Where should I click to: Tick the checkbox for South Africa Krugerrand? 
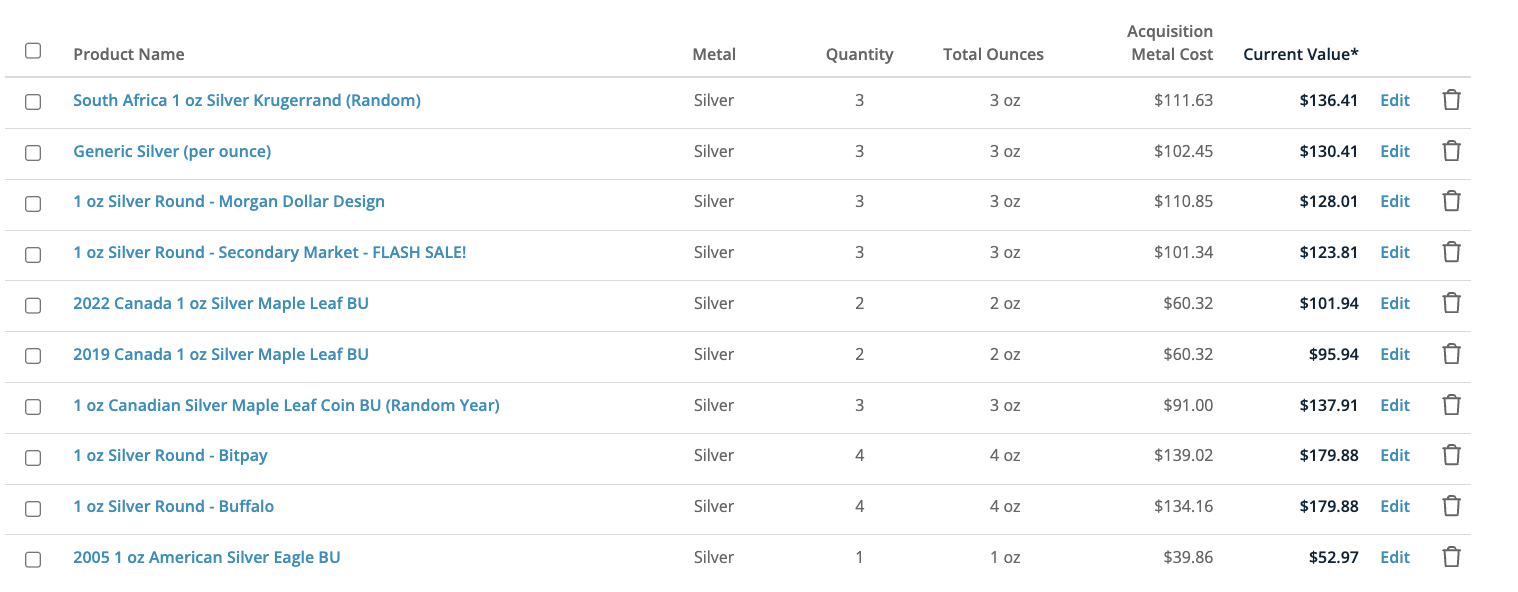tap(33, 102)
